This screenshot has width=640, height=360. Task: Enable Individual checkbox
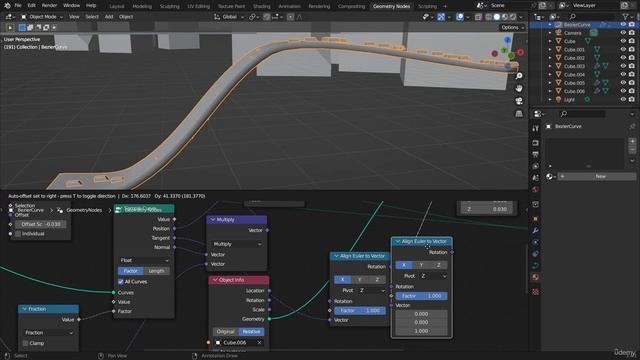[18, 234]
